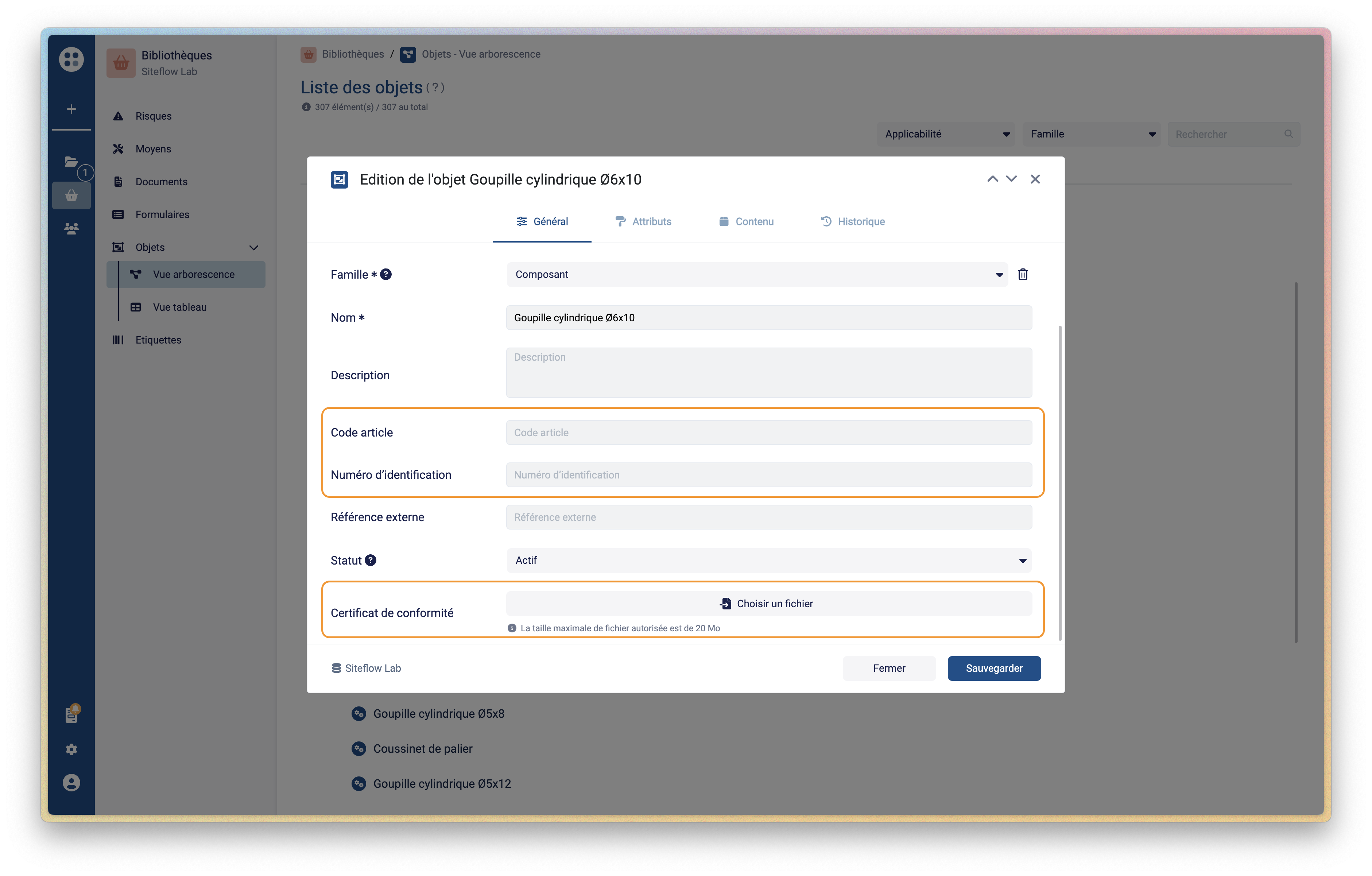Go to the next object with the down chevron

[x=1011, y=179]
